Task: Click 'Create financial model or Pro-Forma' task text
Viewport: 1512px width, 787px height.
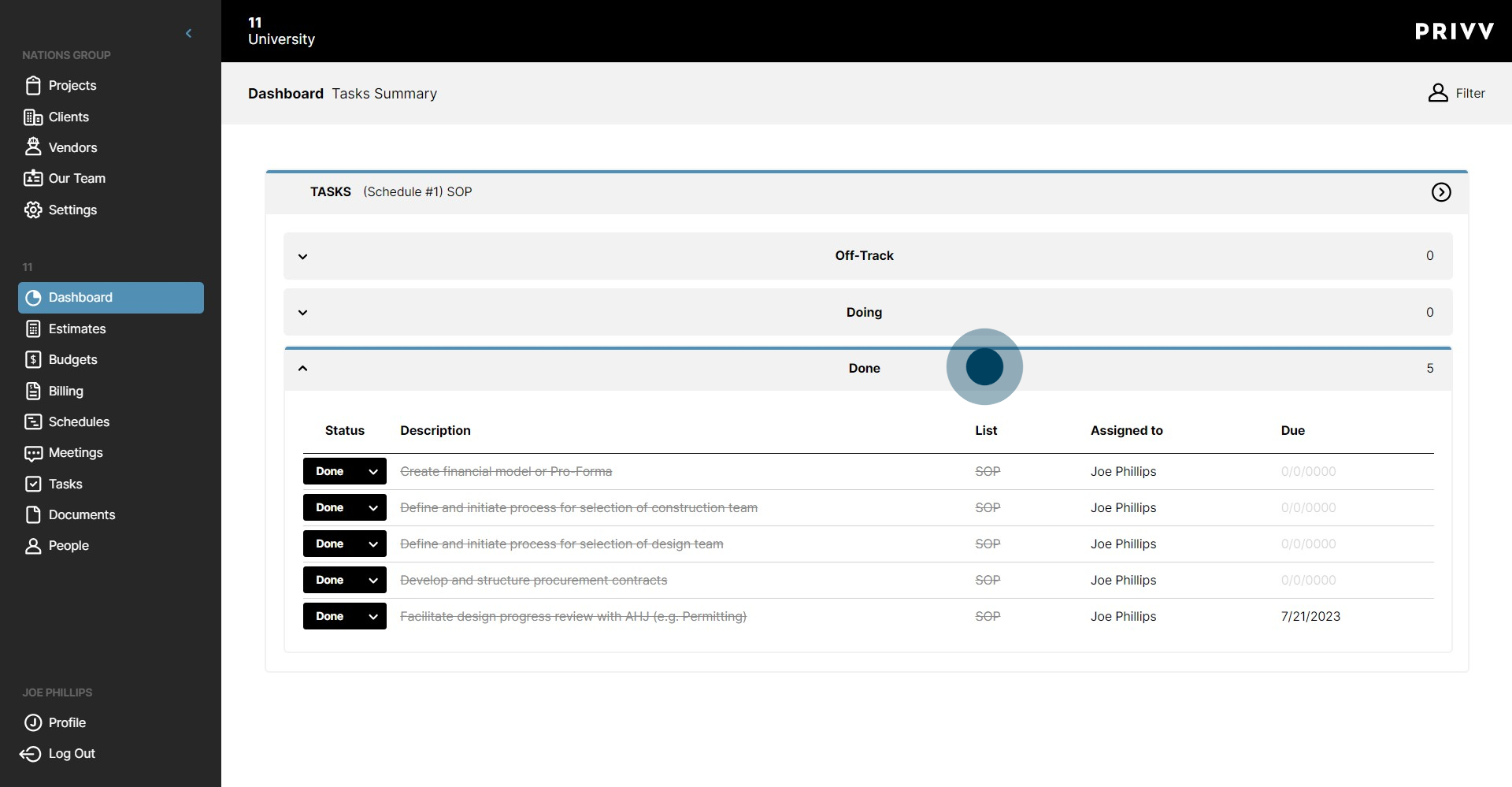Action: click(506, 471)
